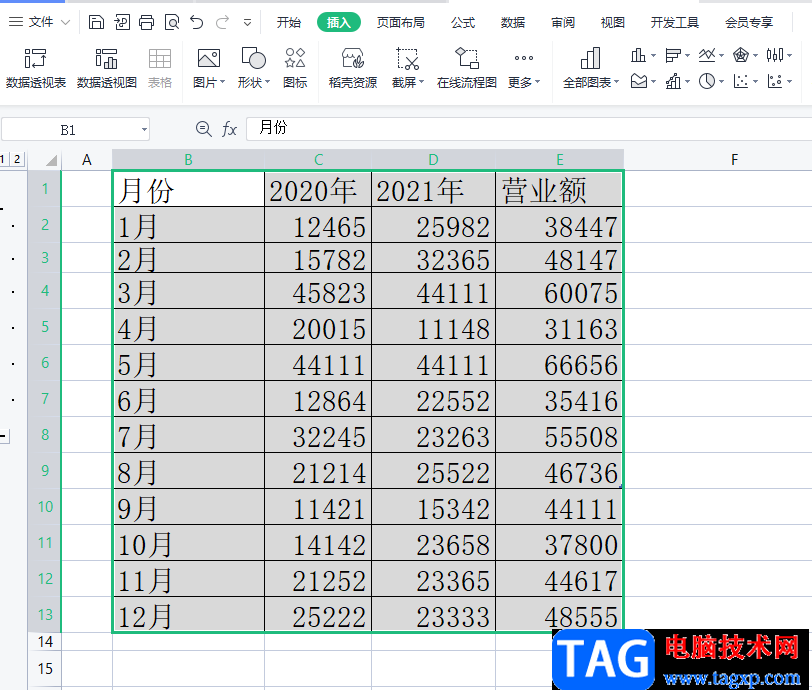Switch to the 开始 tab
Viewport: 812px width, 690px height.
(288, 22)
